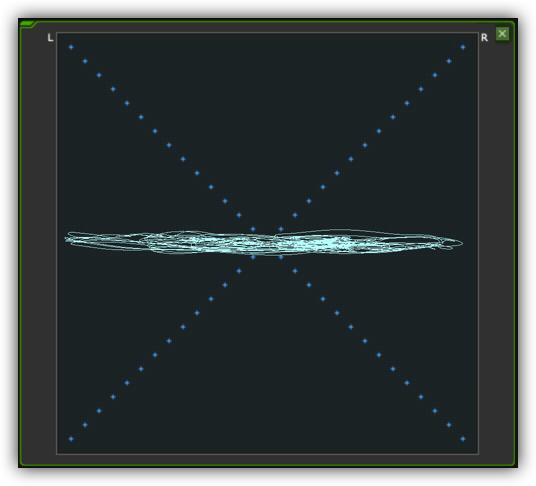Click the empty scope area above the trace
This screenshot has width=536, height=486.
tap(267, 120)
